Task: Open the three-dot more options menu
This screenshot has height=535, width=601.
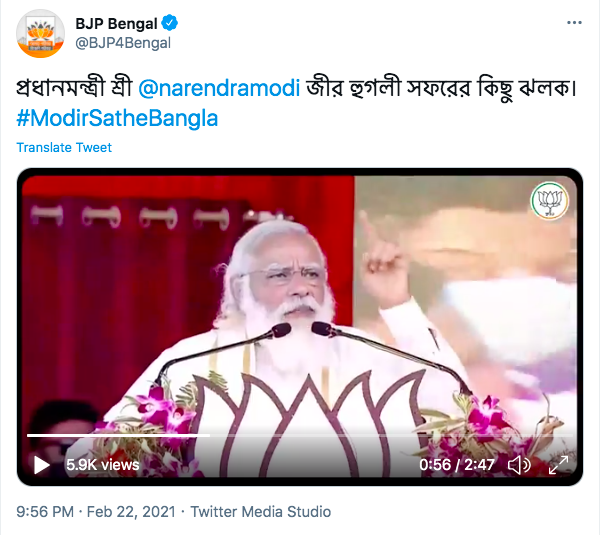Action: coord(574,23)
